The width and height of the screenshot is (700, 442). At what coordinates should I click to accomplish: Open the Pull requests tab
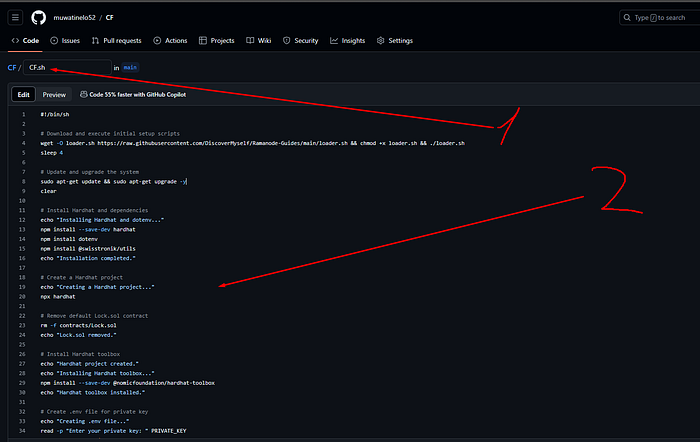coord(117,41)
